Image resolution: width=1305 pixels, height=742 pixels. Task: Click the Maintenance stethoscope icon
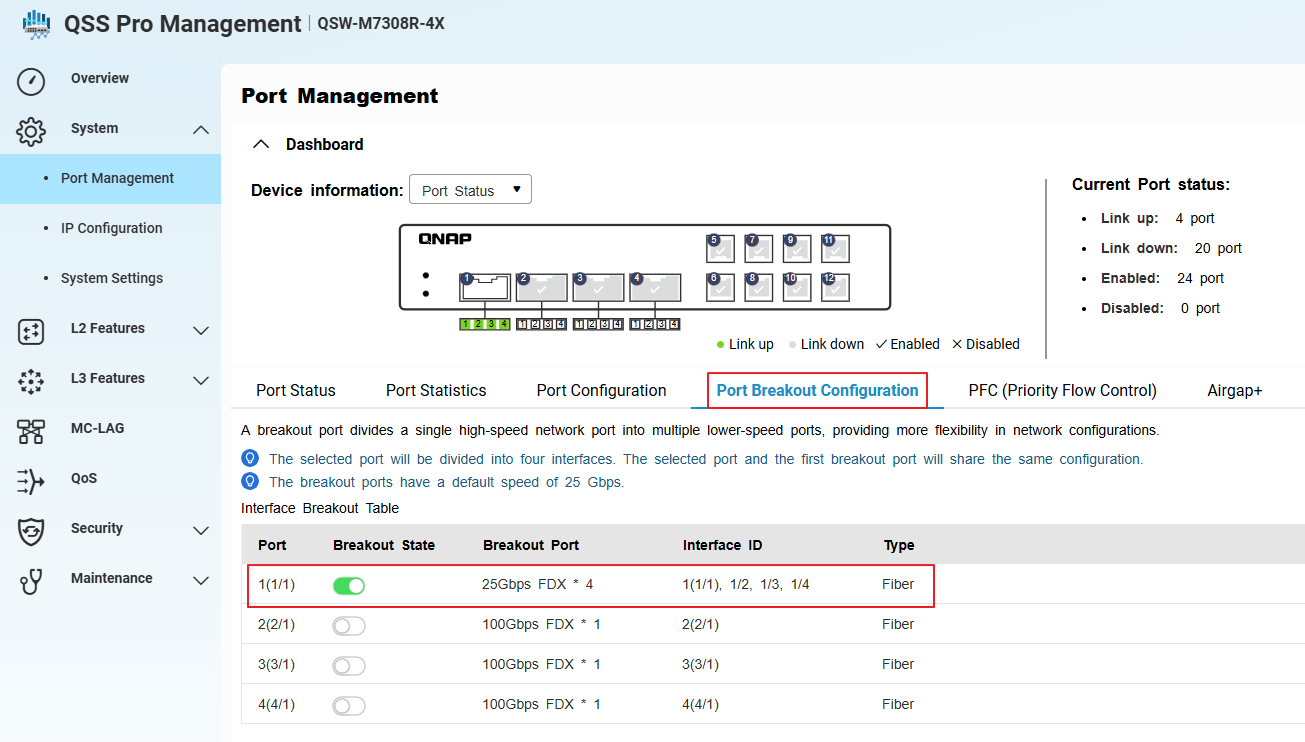click(x=32, y=581)
